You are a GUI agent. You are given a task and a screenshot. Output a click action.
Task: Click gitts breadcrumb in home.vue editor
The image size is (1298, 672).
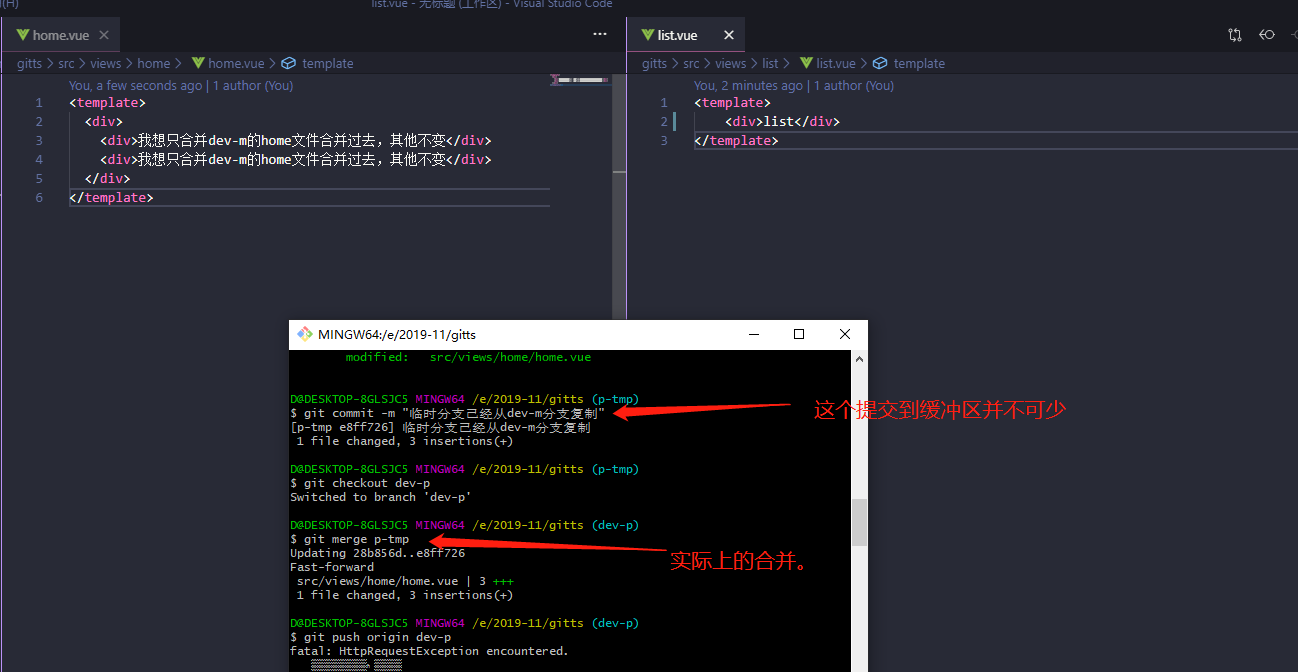pyautogui.click(x=29, y=63)
